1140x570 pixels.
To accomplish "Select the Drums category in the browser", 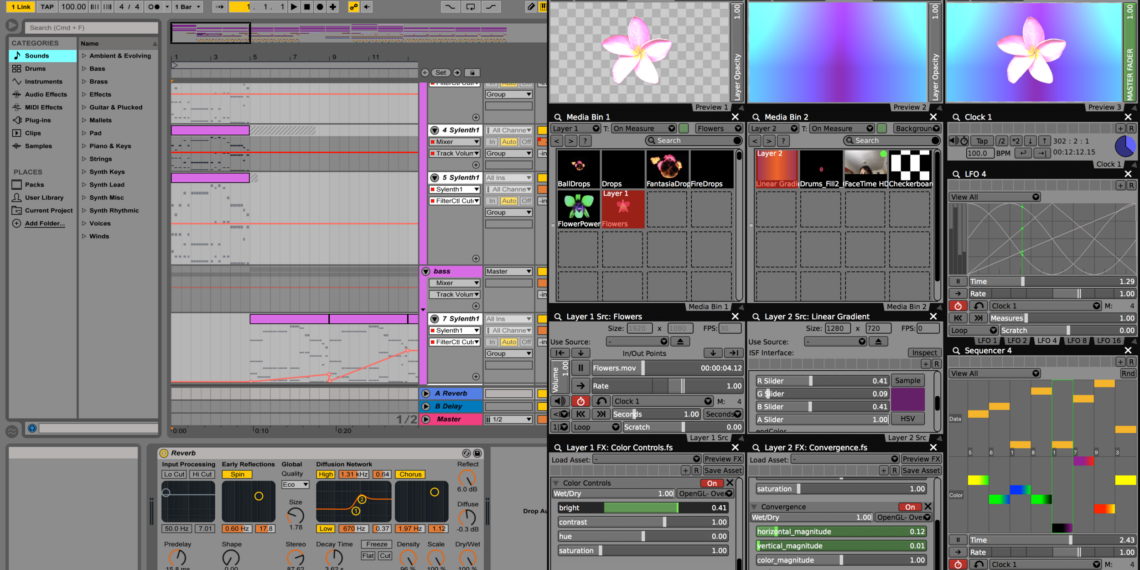I will coord(36,69).
